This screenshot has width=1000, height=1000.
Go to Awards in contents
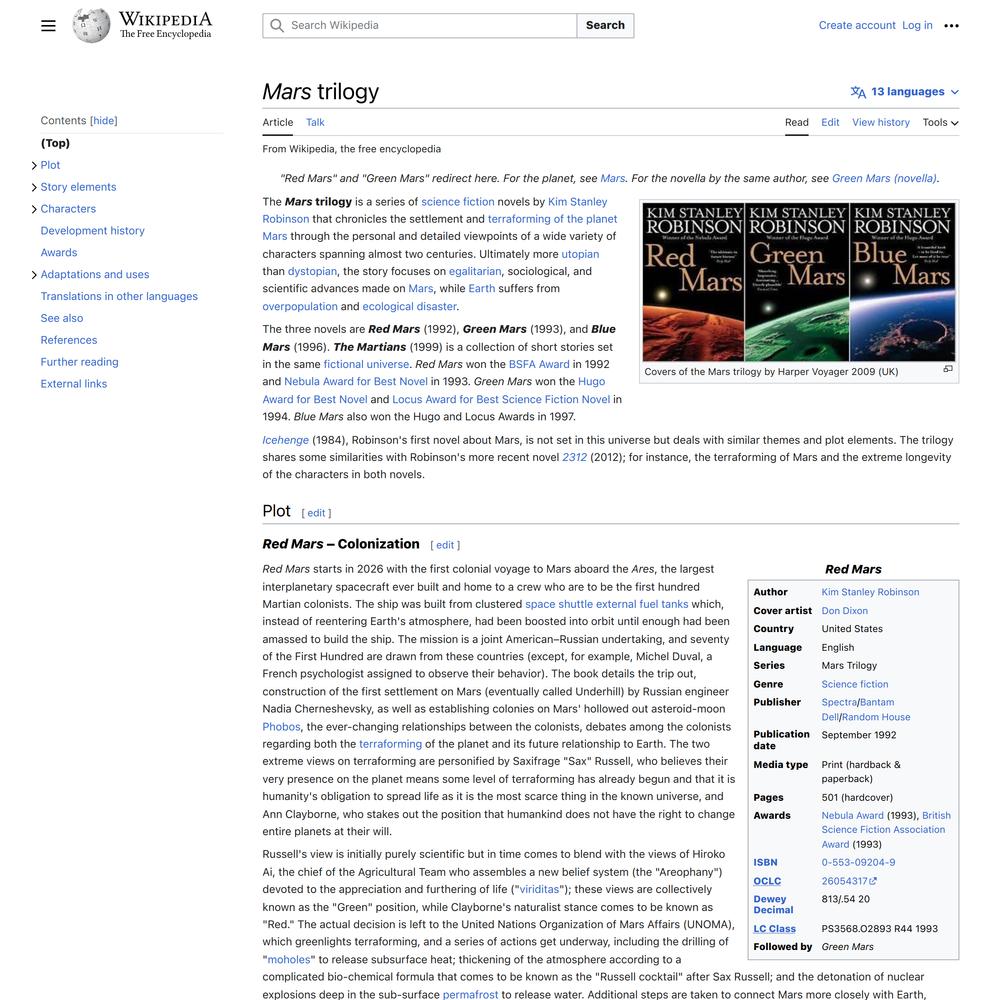click(59, 253)
